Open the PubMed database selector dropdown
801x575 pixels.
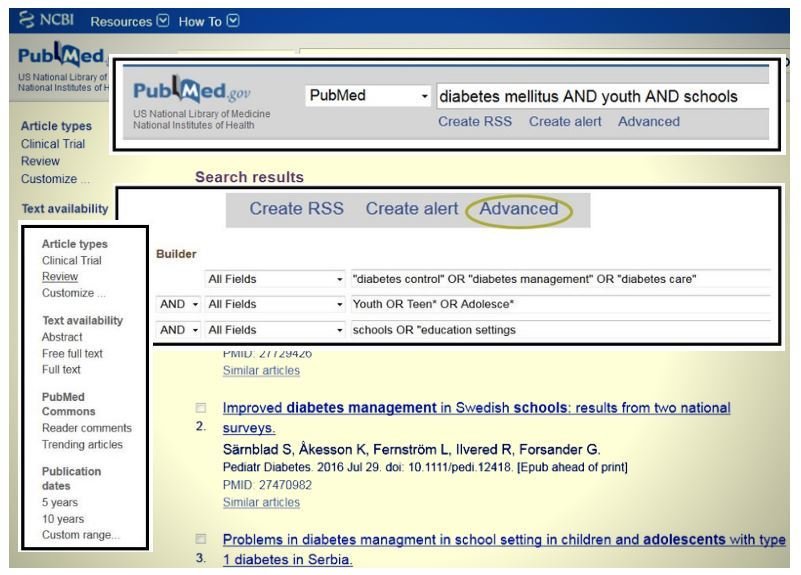[368, 95]
